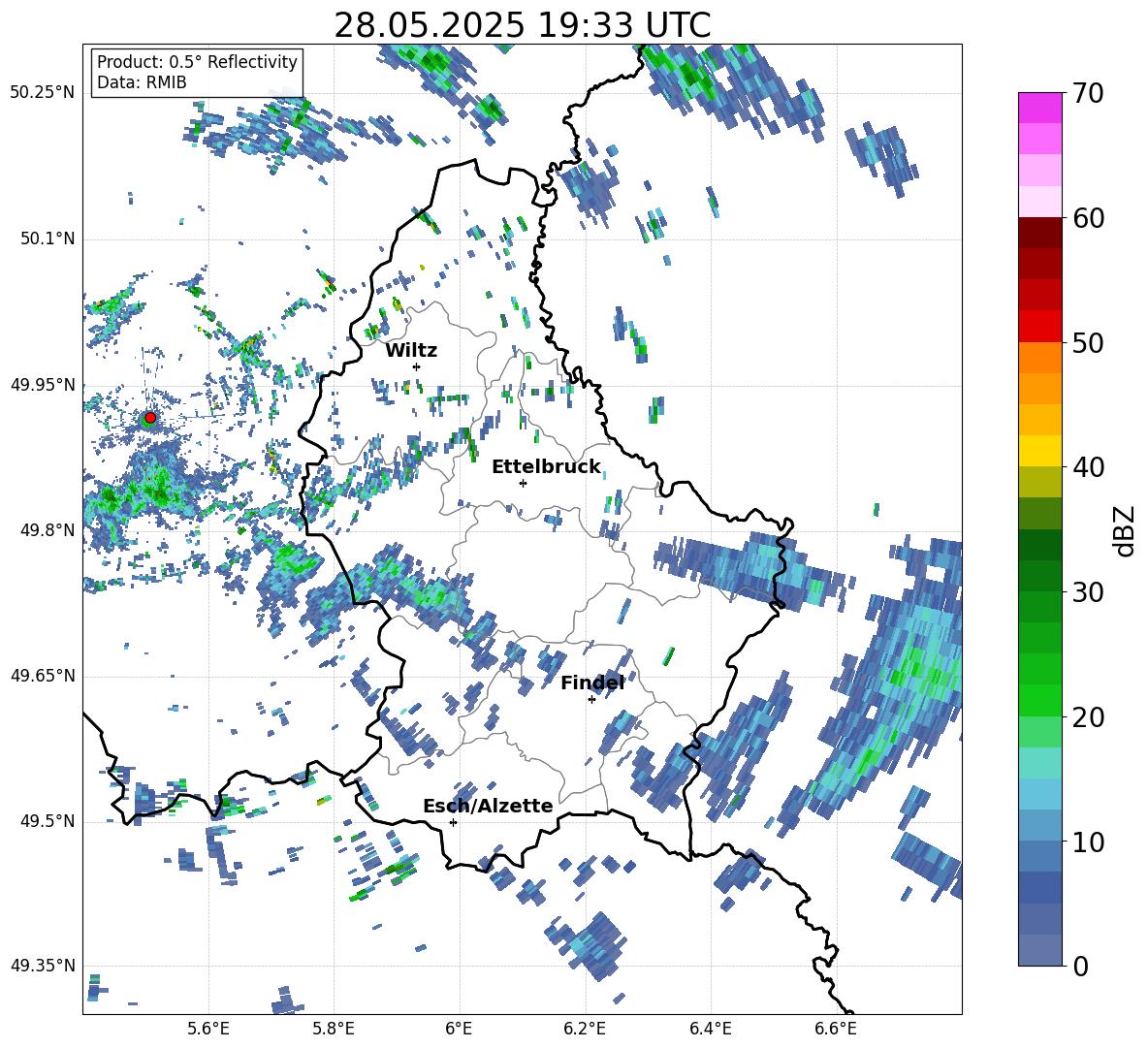Click the bright red colorbar segment above 50

pos(1039,327)
